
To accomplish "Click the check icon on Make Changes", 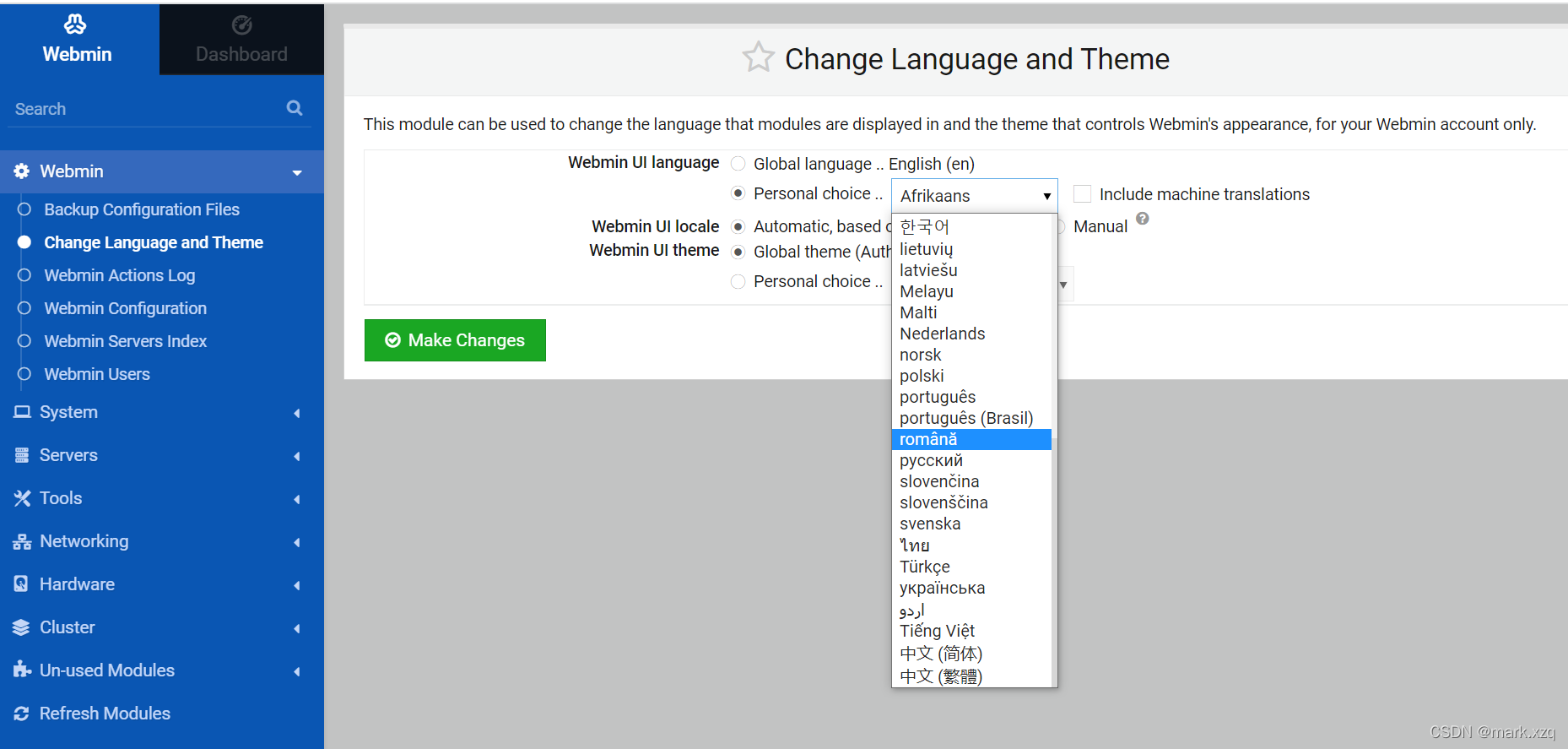I will coord(392,340).
